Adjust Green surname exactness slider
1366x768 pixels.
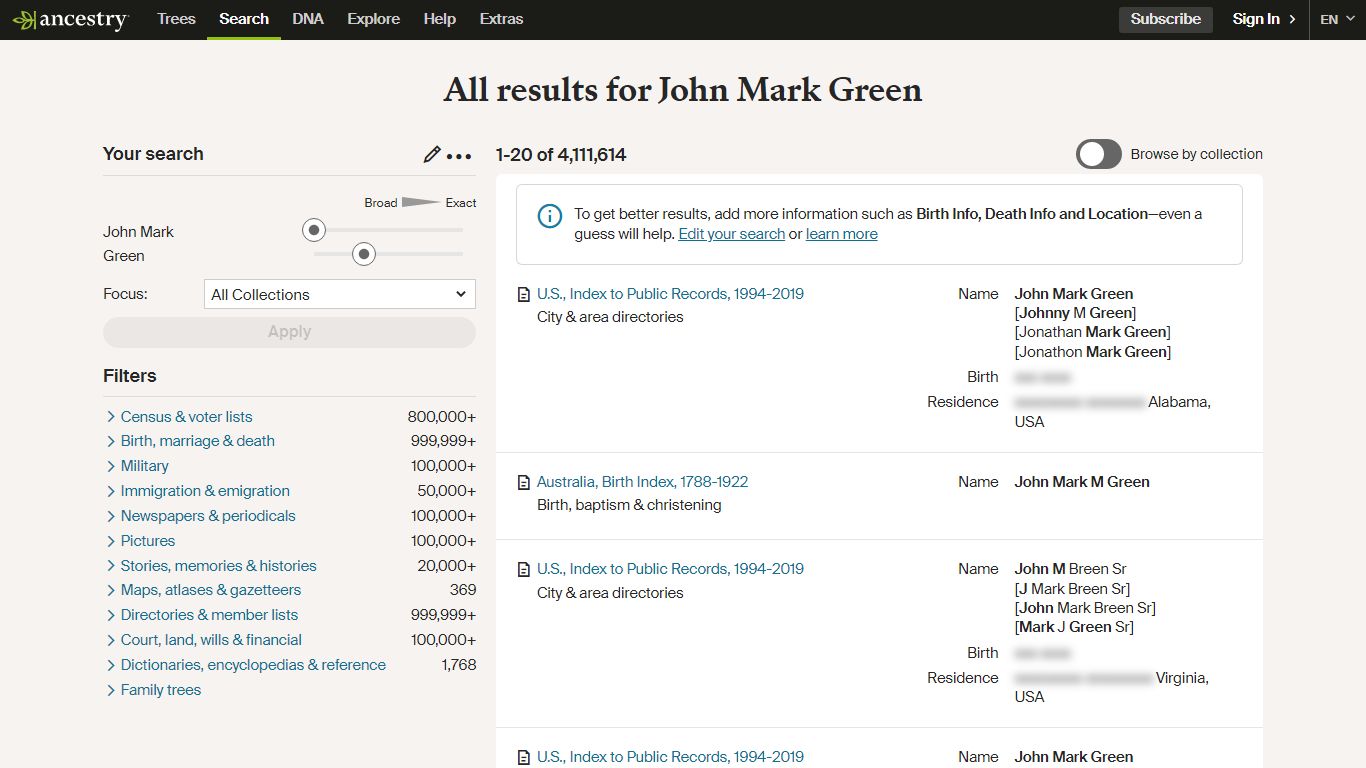364,255
